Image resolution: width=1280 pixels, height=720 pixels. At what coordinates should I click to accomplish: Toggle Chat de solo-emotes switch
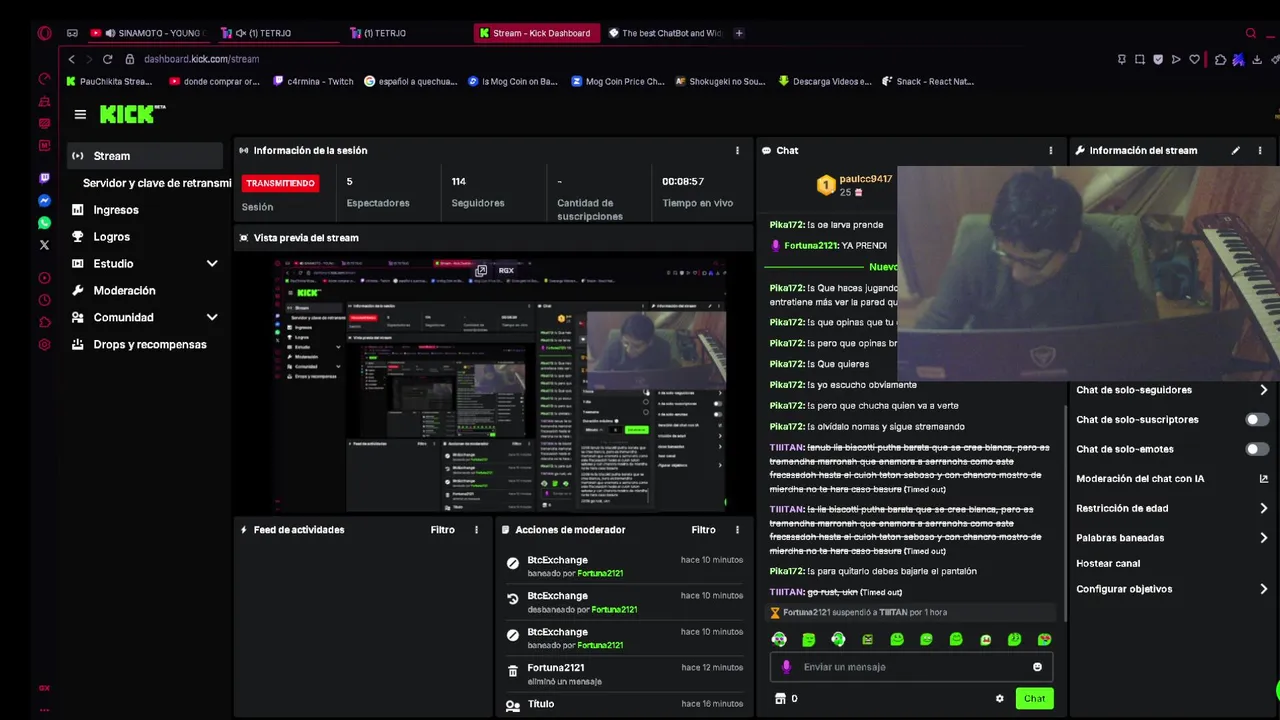[1257, 449]
